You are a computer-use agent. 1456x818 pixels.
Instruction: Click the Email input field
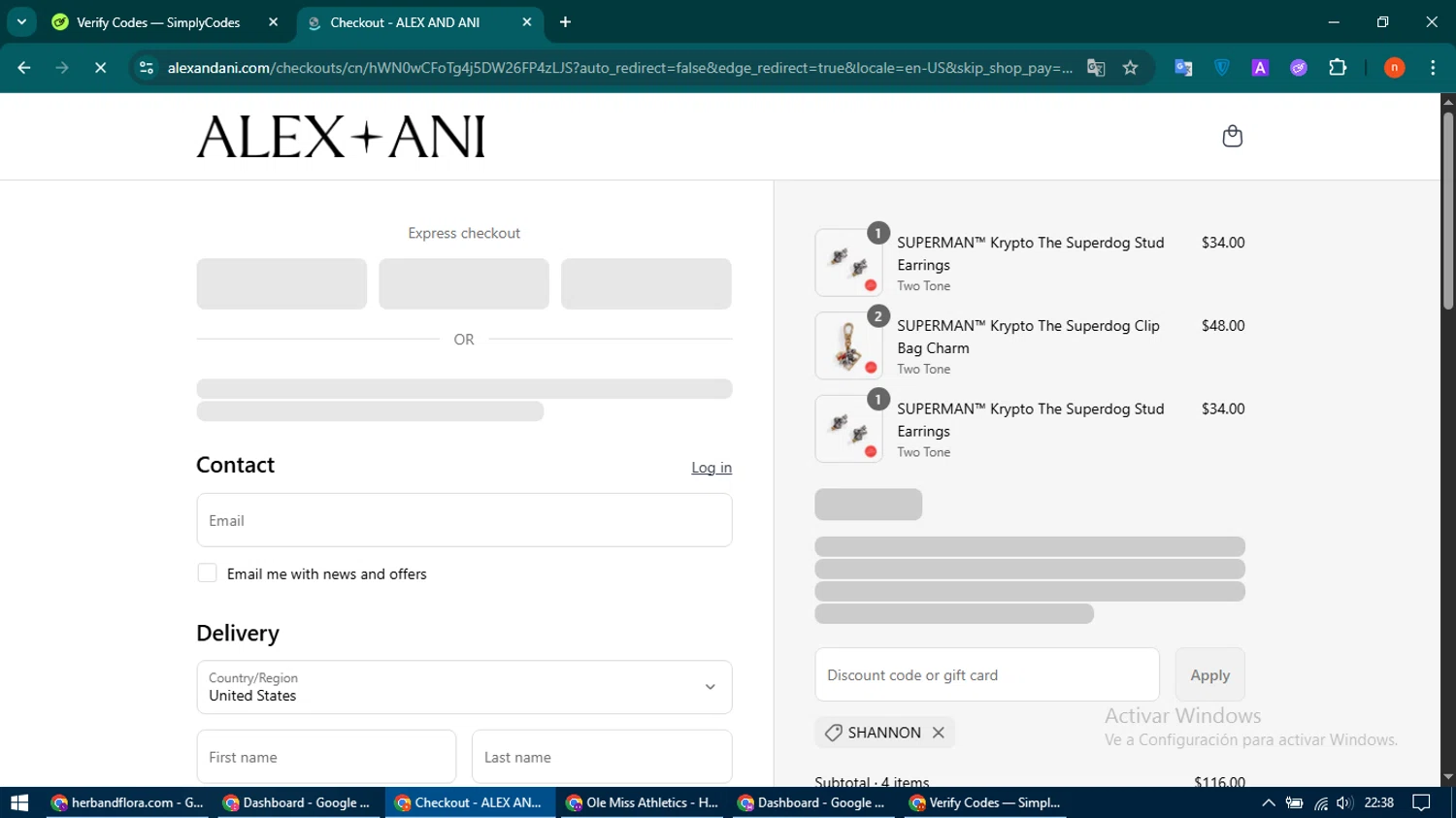click(464, 520)
